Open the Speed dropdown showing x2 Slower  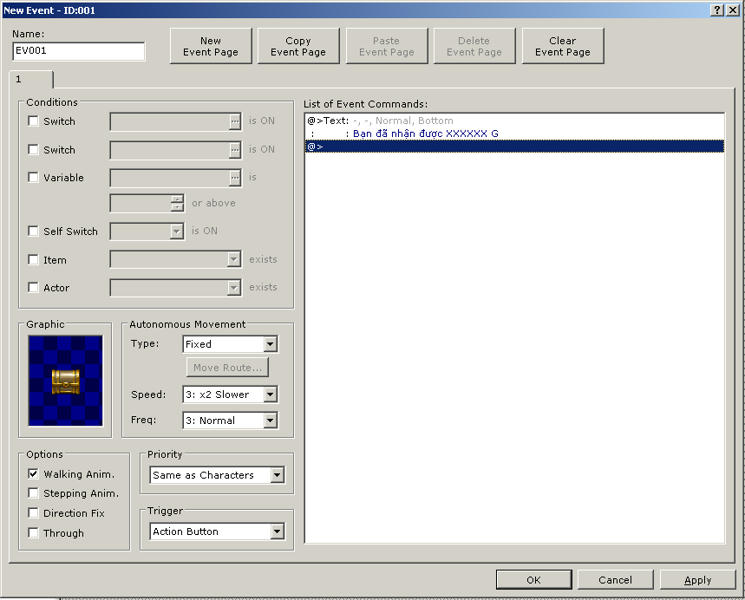[x=270, y=394]
